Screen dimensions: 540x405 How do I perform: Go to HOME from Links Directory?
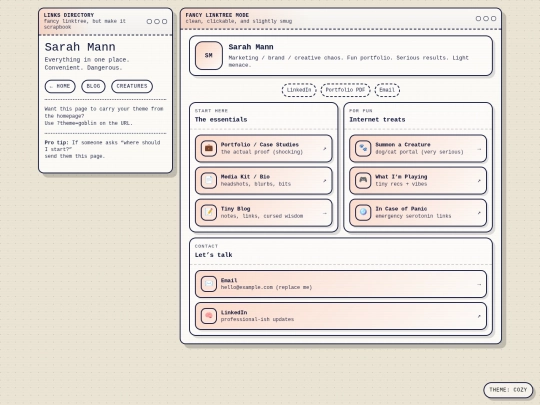click(60, 86)
